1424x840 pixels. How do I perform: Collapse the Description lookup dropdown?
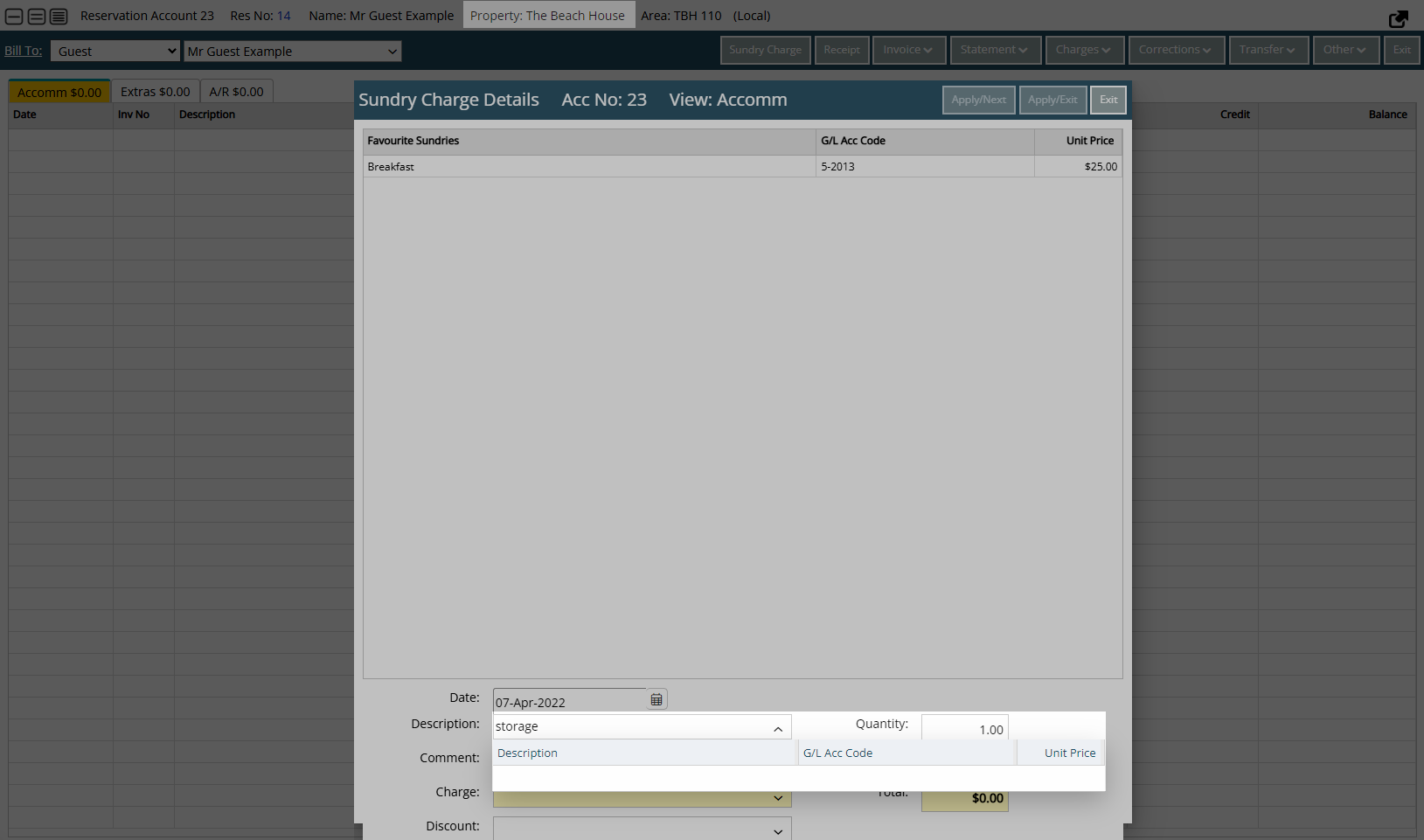[778, 728]
